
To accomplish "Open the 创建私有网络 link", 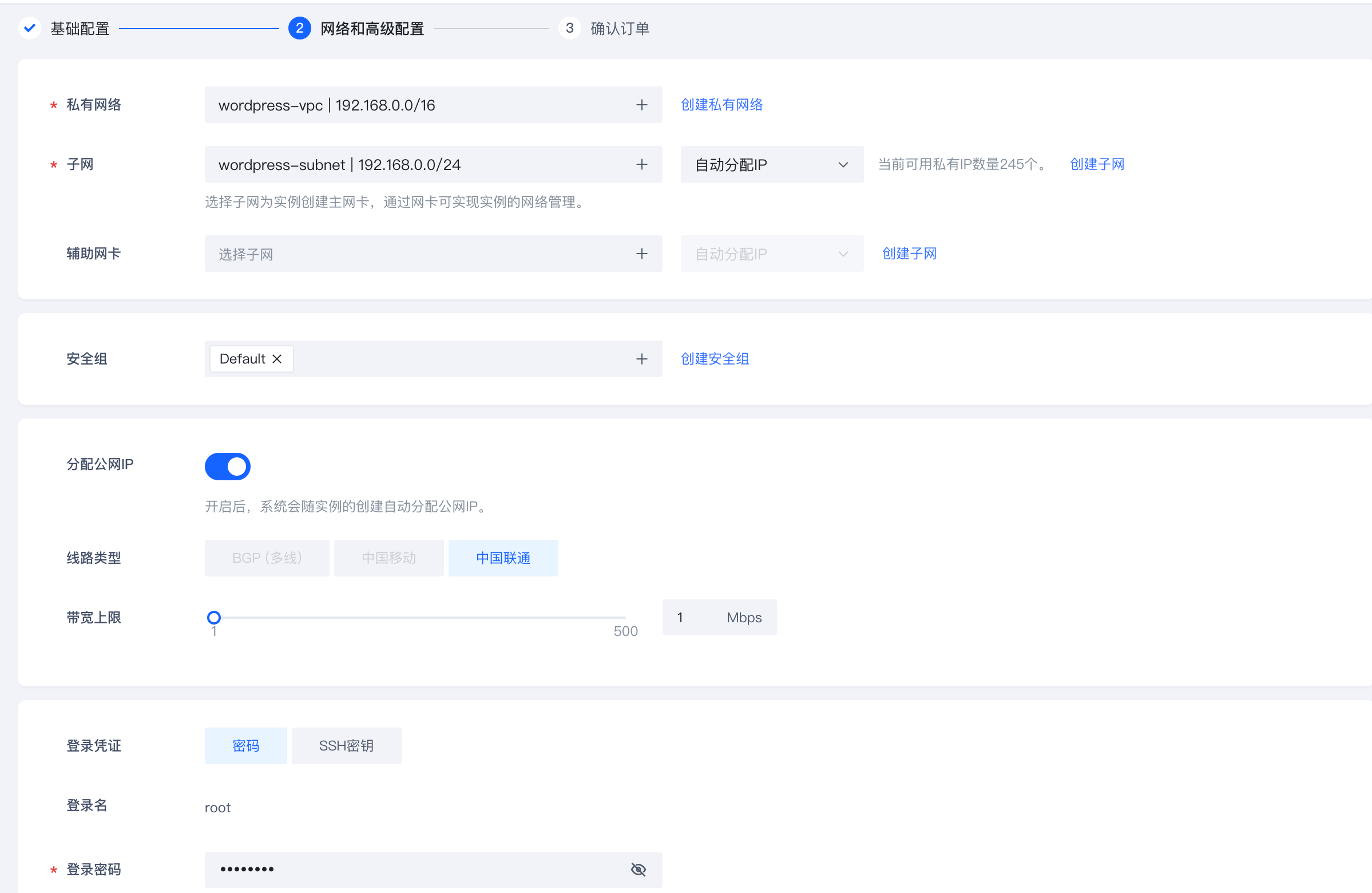I will [721, 105].
